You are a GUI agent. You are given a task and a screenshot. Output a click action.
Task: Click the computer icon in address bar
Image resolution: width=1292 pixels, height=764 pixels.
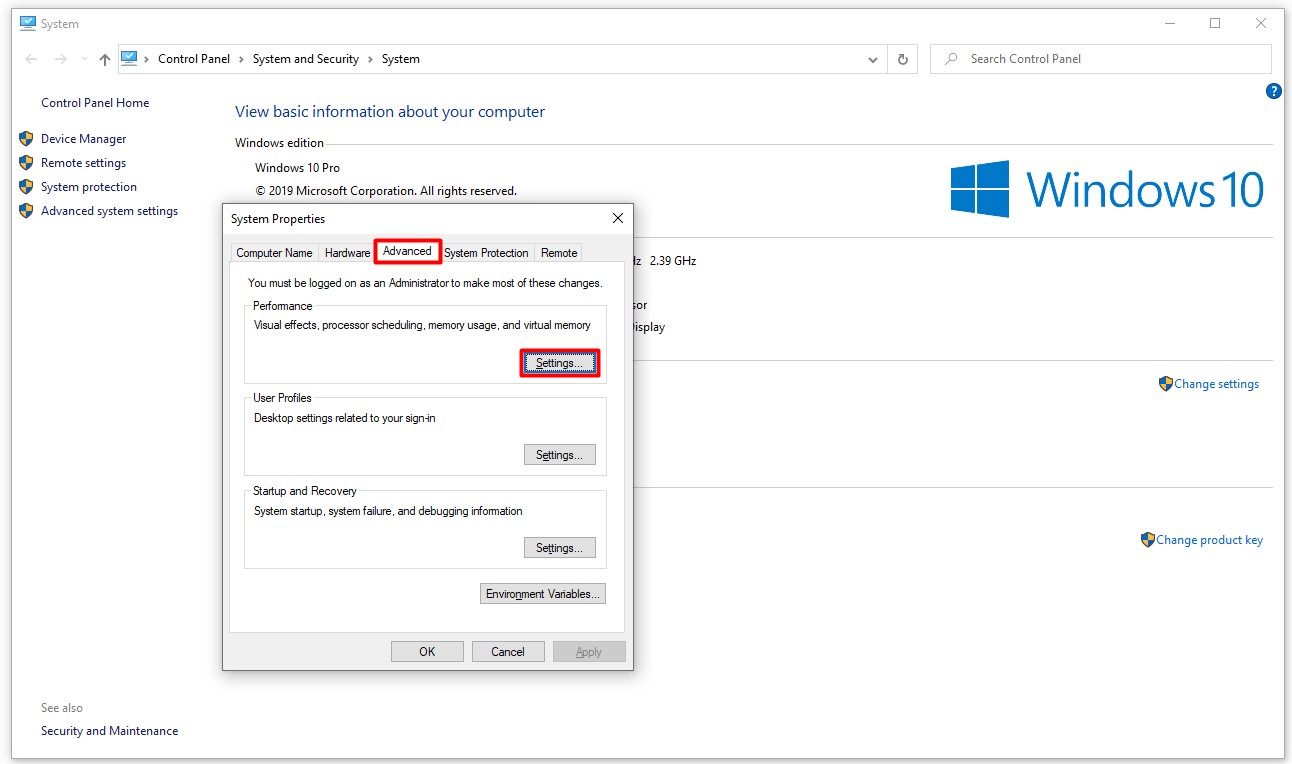(x=129, y=59)
